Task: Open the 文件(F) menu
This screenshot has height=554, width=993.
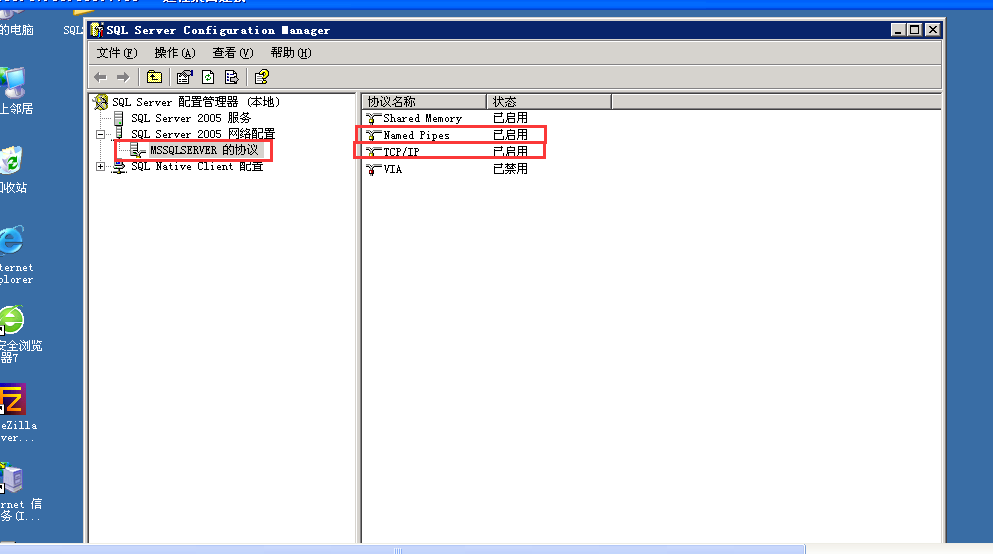Action: click(x=117, y=53)
